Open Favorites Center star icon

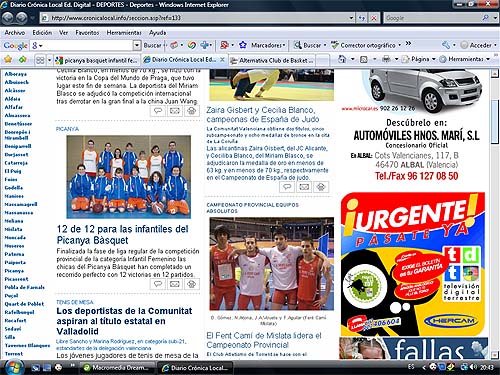(x=8, y=60)
